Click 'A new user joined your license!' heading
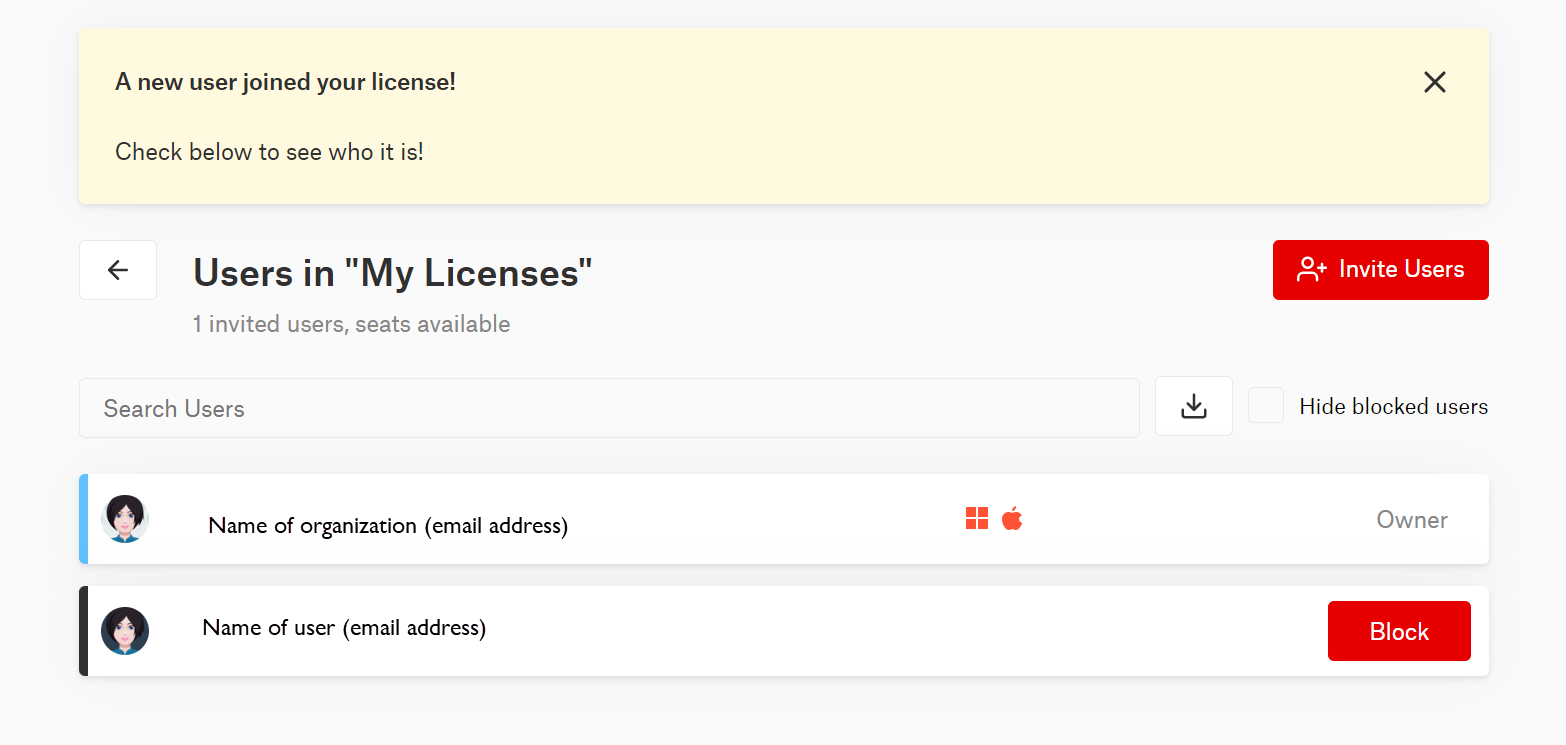1566x745 pixels. coord(285,82)
